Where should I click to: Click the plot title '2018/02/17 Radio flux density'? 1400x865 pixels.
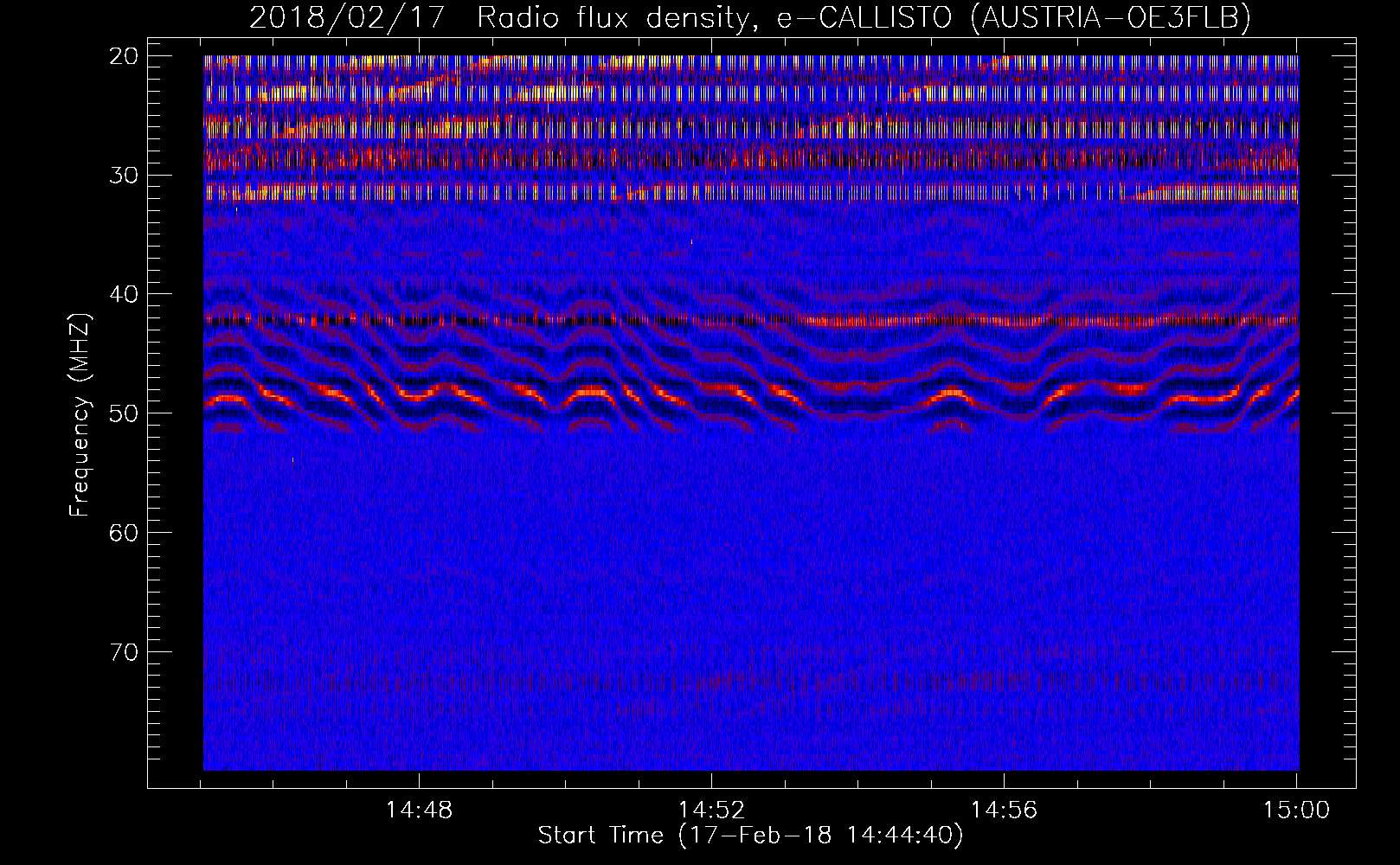pos(750,17)
